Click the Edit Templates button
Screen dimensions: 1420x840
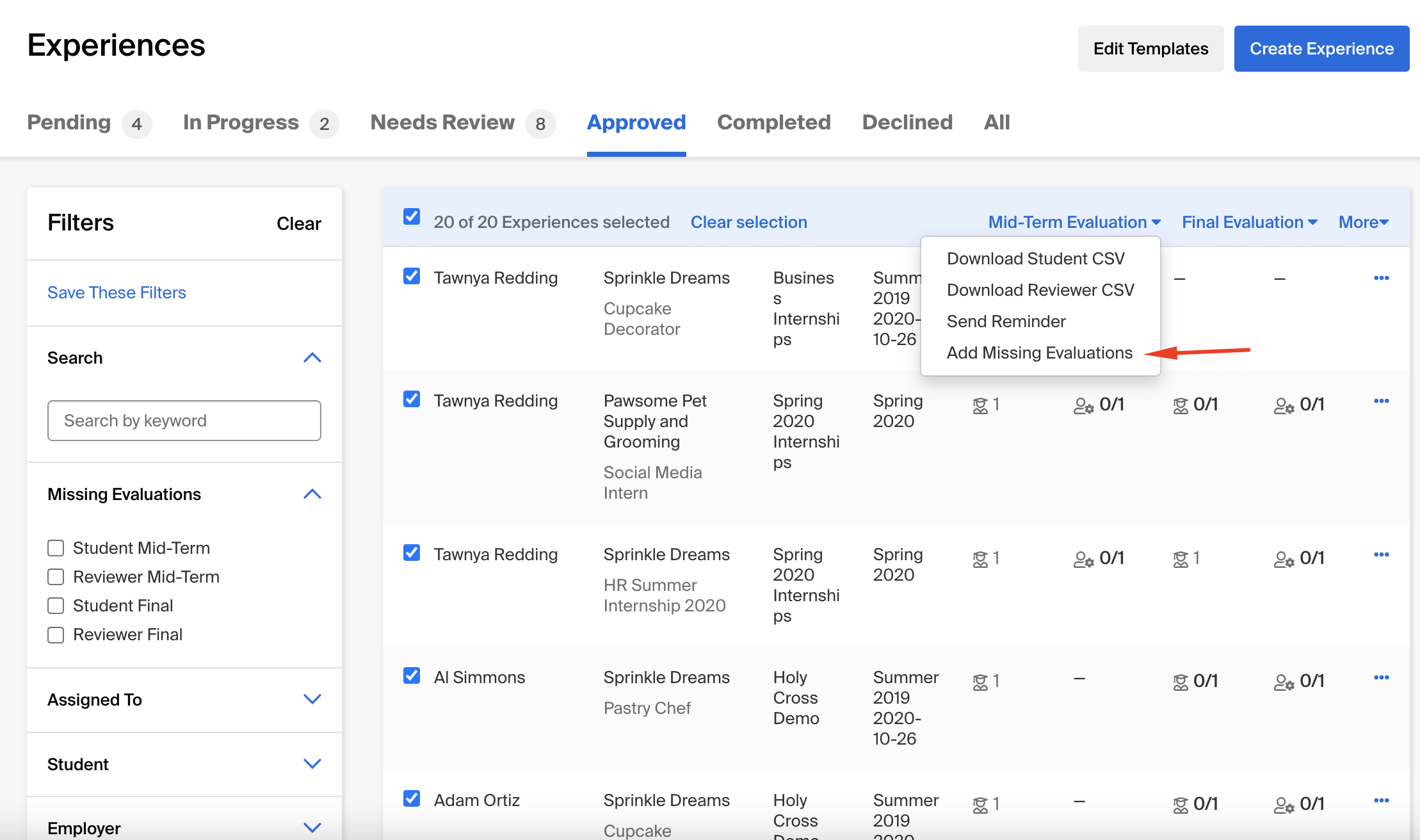(x=1150, y=49)
